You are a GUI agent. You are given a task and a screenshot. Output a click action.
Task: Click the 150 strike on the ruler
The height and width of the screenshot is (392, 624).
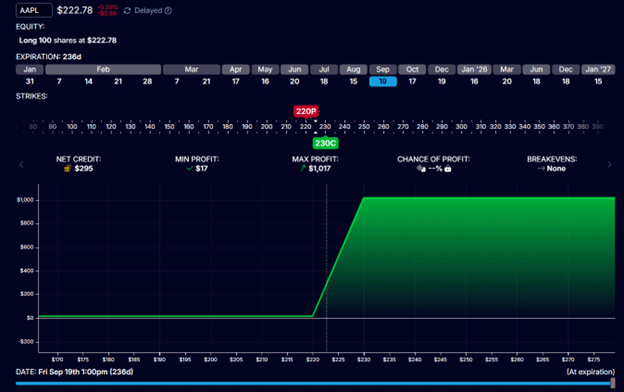coord(169,127)
